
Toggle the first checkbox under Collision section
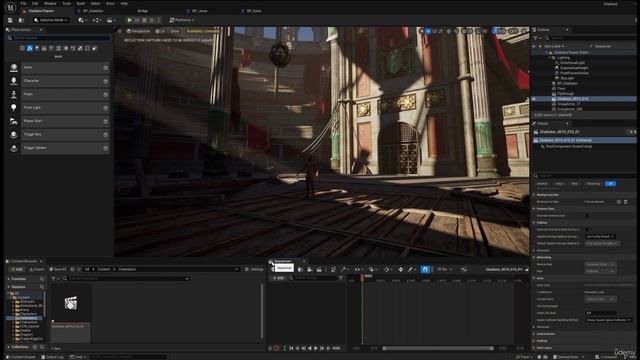click(587, 229)
